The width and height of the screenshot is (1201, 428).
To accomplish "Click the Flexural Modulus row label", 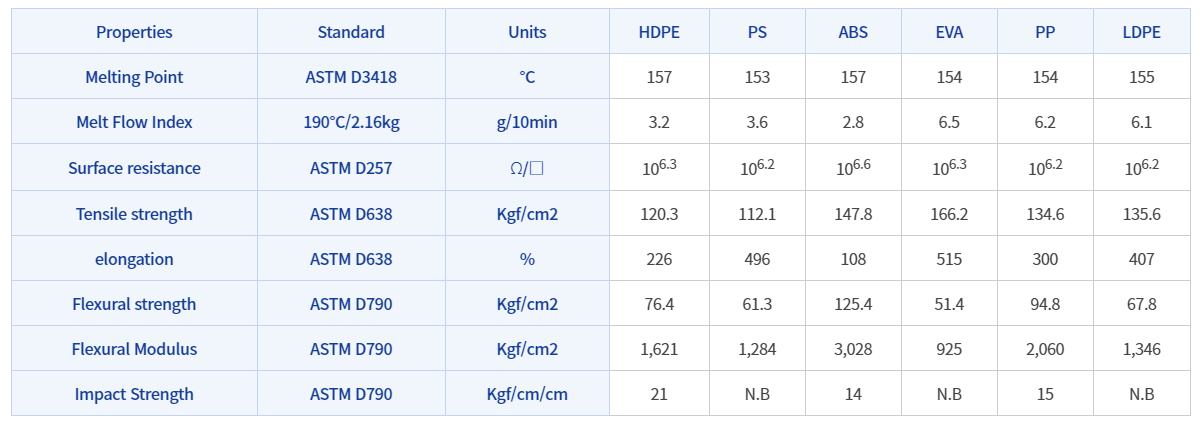I will [134, 349].
